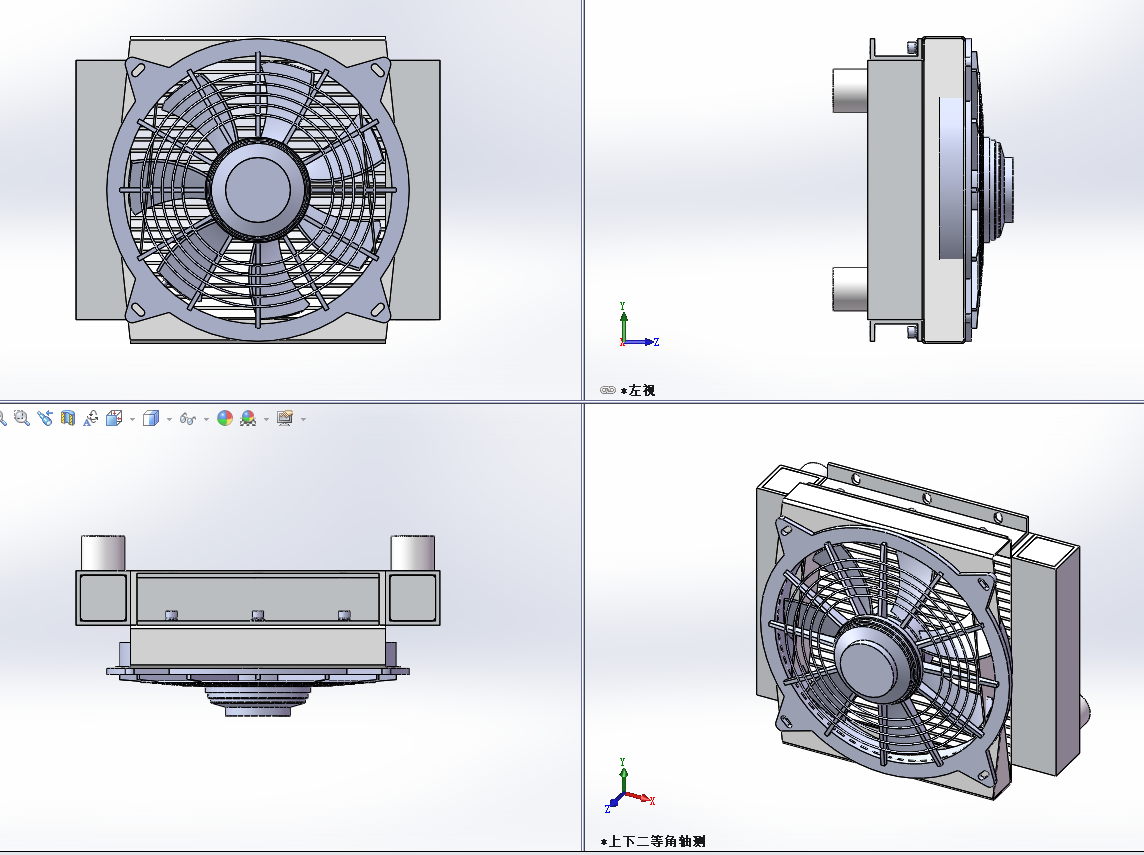This screenshot has width=1144, height=855.
Task: Click the Apply Scene icon
Action: click(248, 418)
